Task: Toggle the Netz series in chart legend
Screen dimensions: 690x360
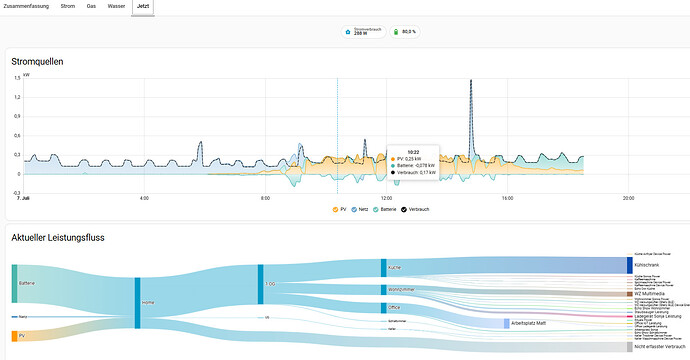Action: coord(359,209)
